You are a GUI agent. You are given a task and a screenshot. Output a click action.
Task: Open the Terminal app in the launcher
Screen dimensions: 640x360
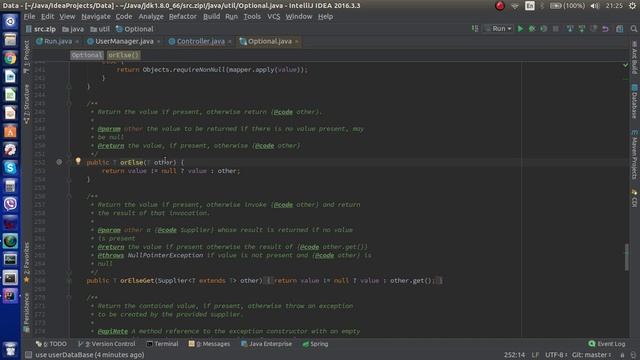[x=10, y=278]
